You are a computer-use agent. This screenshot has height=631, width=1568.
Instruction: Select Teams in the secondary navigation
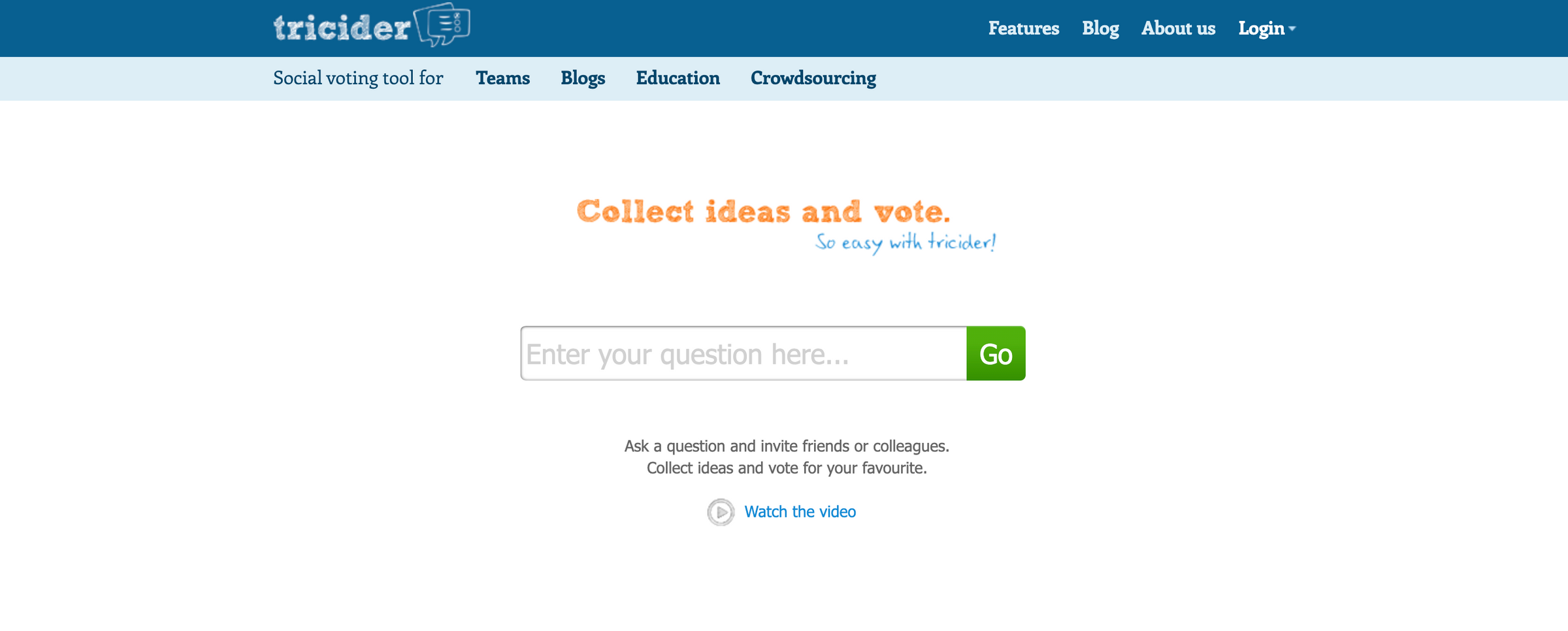pyautogui.click(x=503, y=78)
